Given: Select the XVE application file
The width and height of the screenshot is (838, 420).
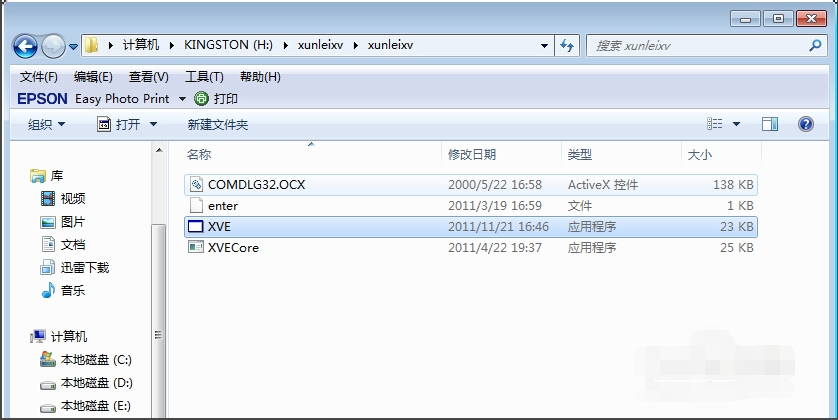Looking at the screenshot, I should (x=470, y=227).
